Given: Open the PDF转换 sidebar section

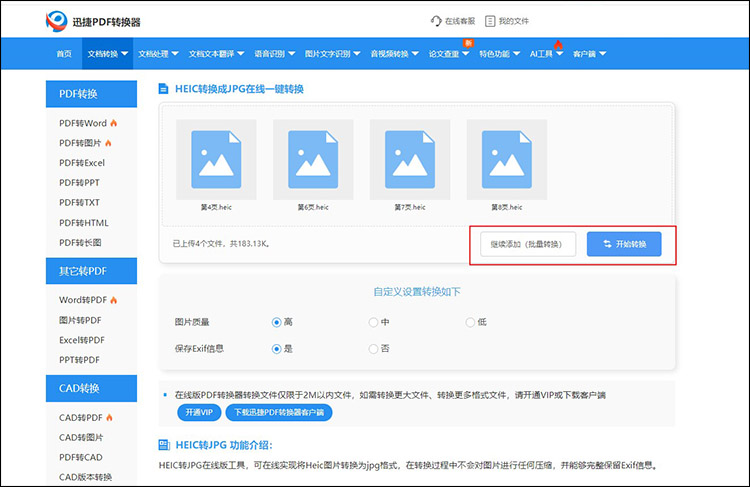Looking at the screenshot, I should click(91, 94).
